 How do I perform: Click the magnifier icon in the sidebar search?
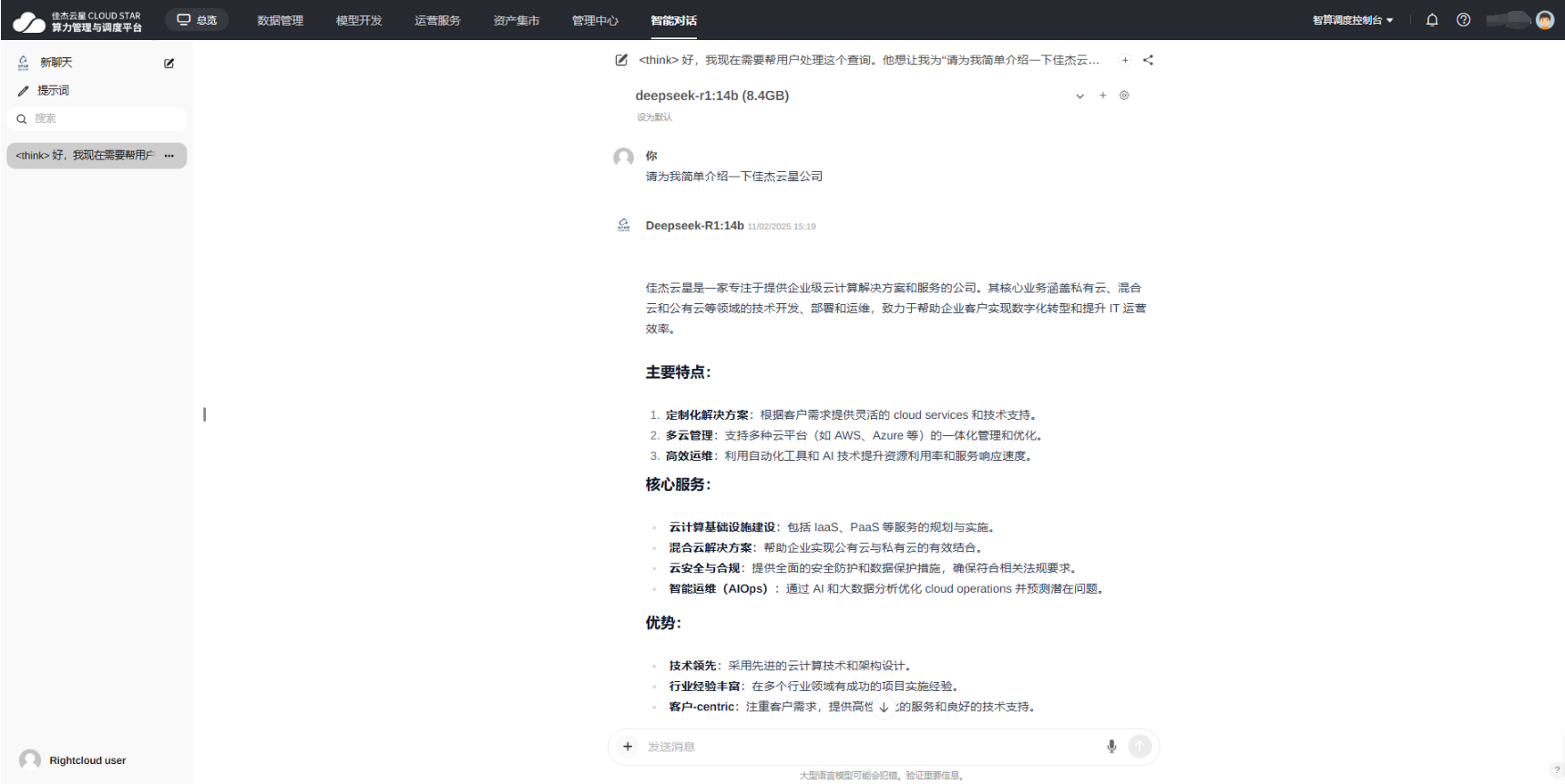pyautogui.click(x=21, y=118)
